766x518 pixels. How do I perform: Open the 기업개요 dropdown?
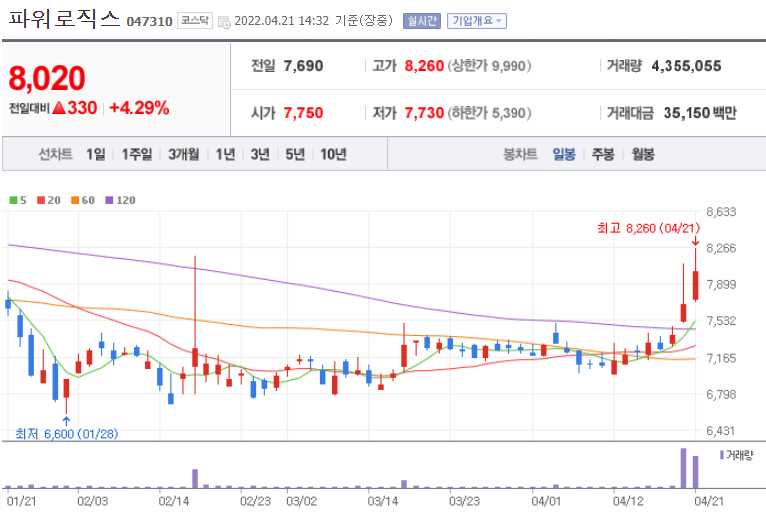click(x=477, y=21)
